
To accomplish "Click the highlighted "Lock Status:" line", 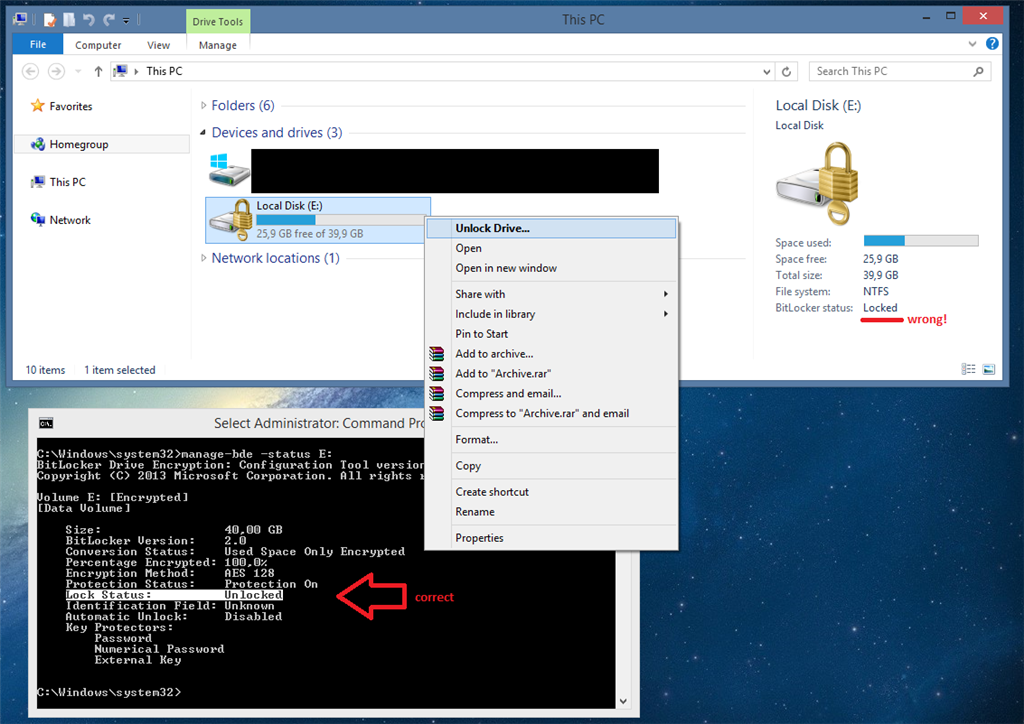I will (174, 595).
